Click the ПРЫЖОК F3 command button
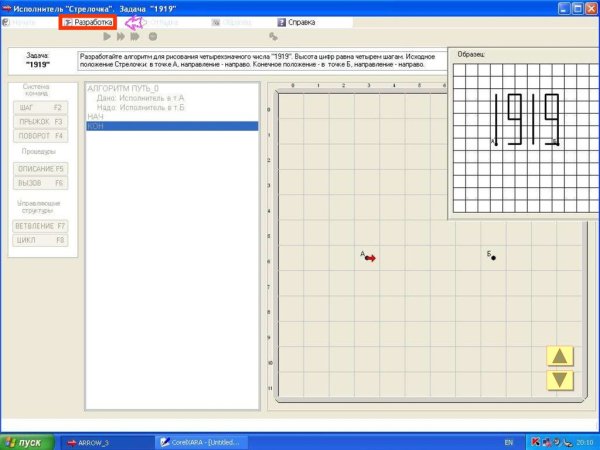Viewport: 600px width, 450px height. (x=40, y=121)
